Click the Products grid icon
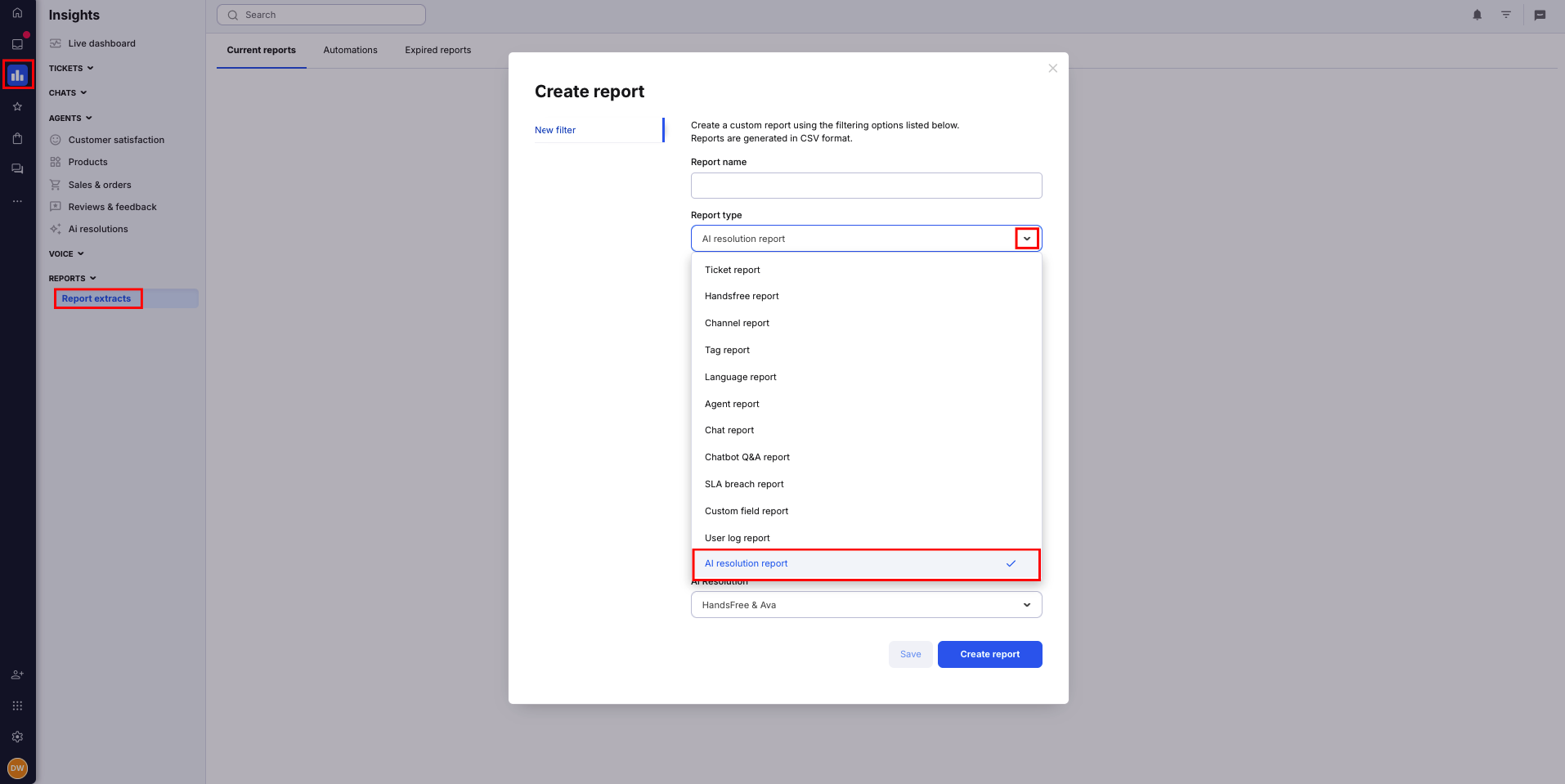The width and height of the screenshot is (1565, 784). click(x=56, y=162)
